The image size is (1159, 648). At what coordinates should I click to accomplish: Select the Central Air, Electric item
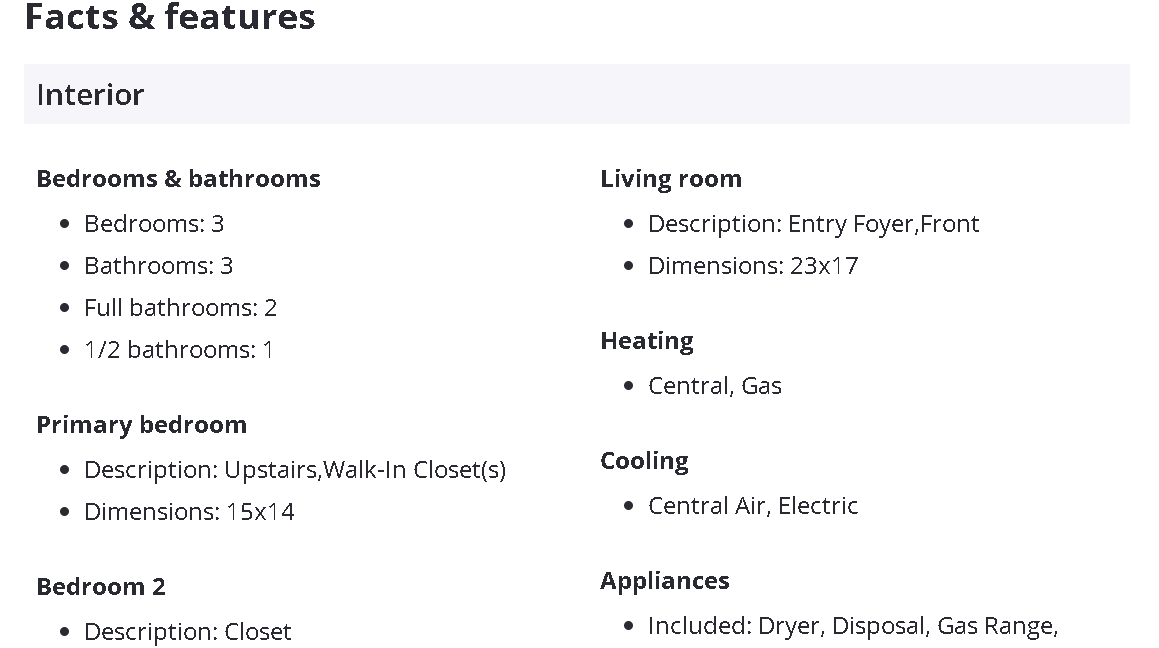coord(753,506)
